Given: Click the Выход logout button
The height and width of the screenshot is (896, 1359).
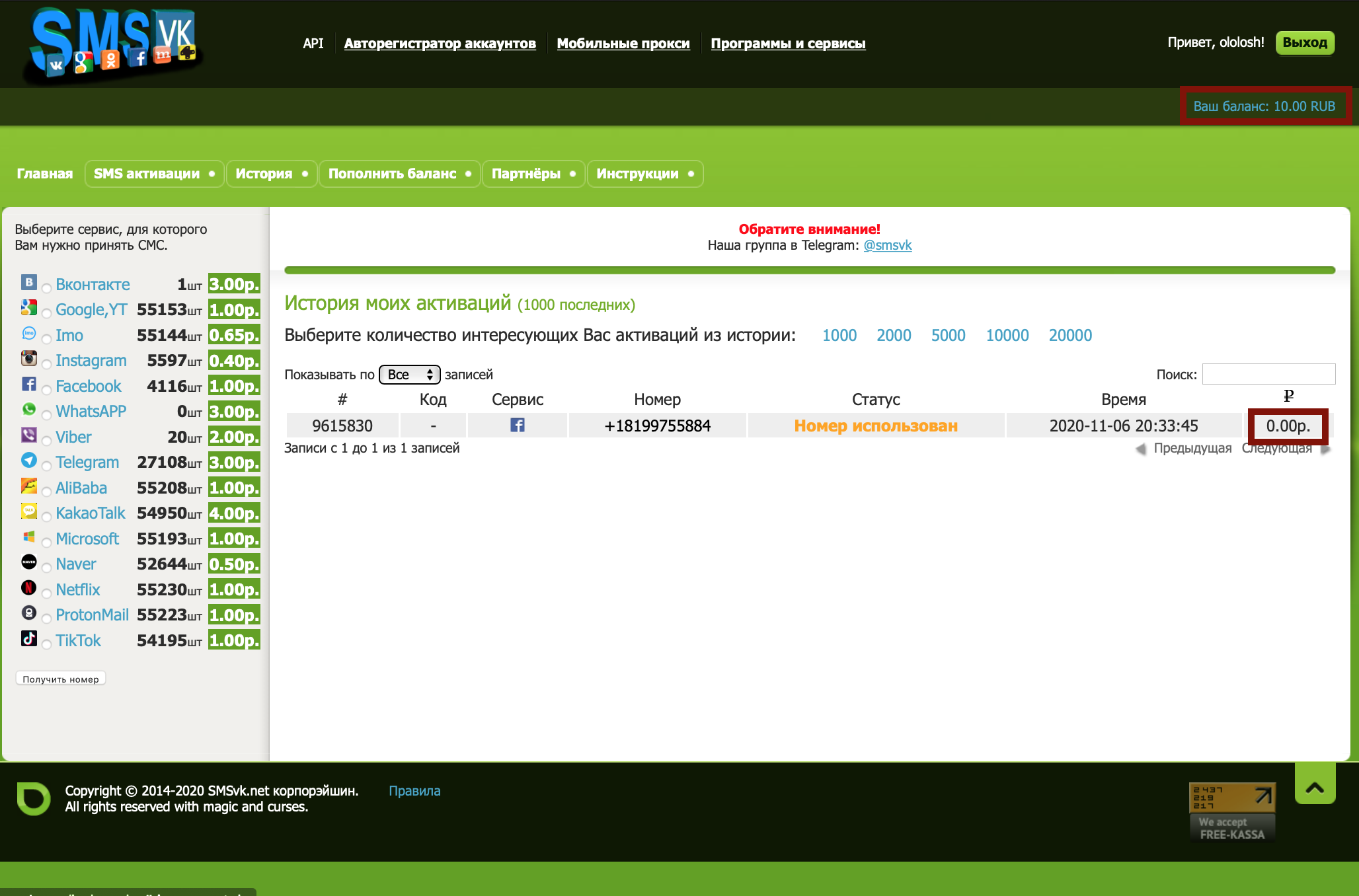Looking at the screenshot, I should [1304, 43].
